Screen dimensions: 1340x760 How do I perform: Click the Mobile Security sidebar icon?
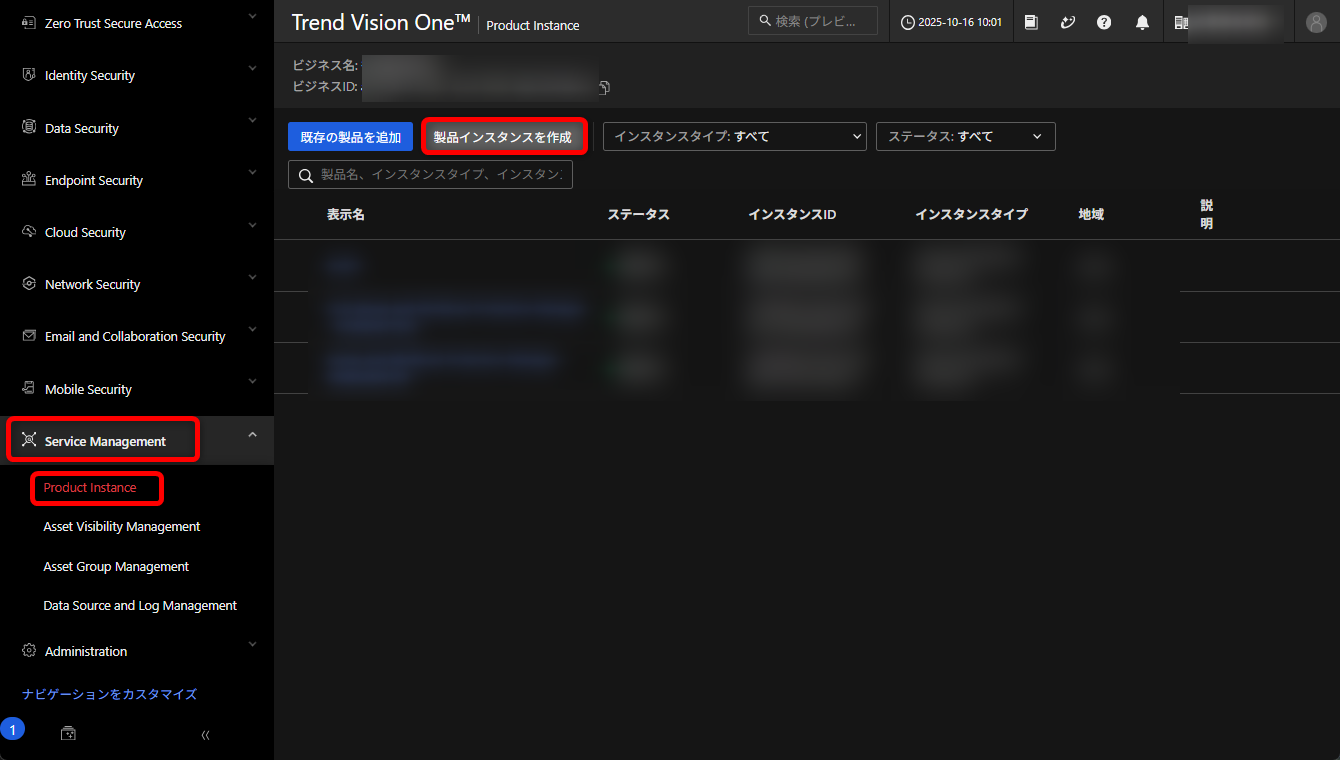coord(28,389)
